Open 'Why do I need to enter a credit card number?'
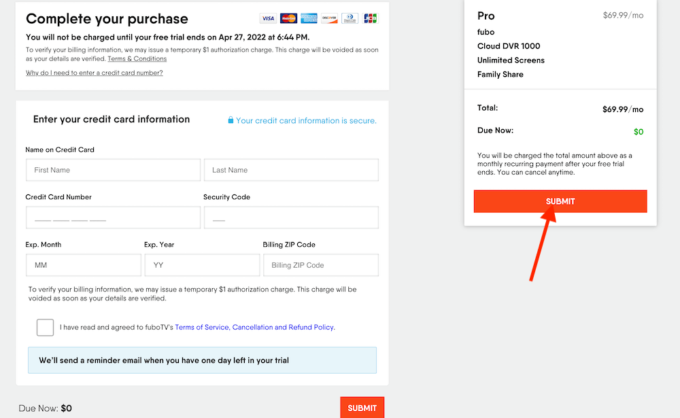Viewport: 680px width, 418px height. (94, 73)
